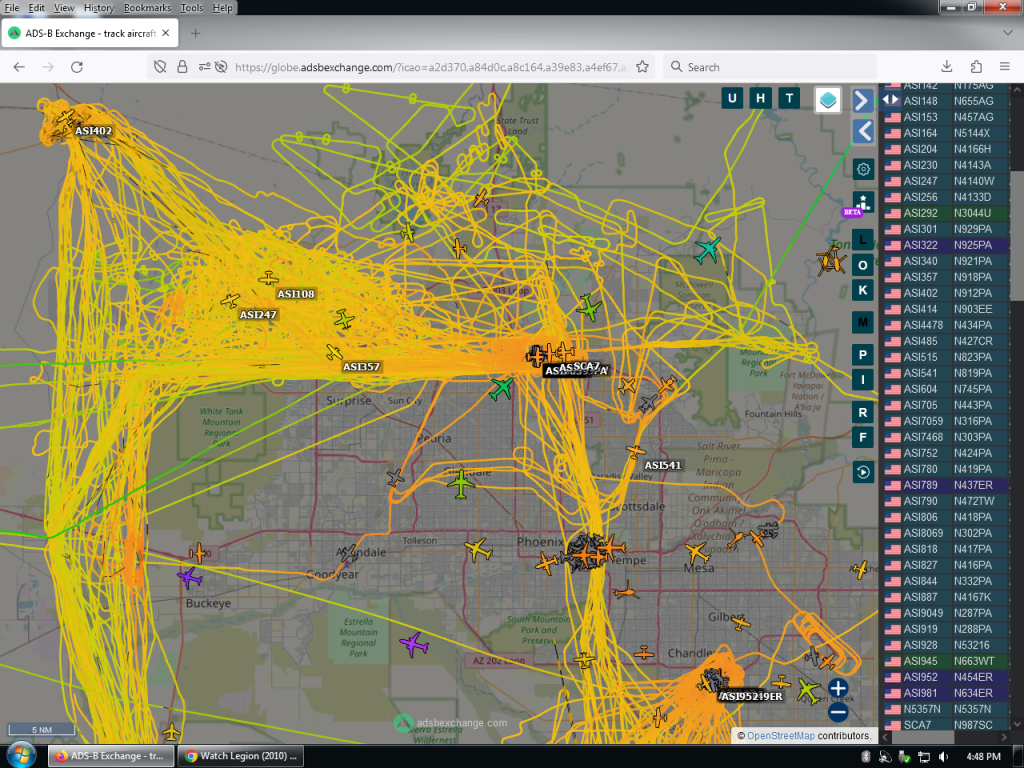Open the OpenStreetMap attribution link
The height and width of the screenshot is (768, 1024).
pyautogui.click(x=780, y=735)
